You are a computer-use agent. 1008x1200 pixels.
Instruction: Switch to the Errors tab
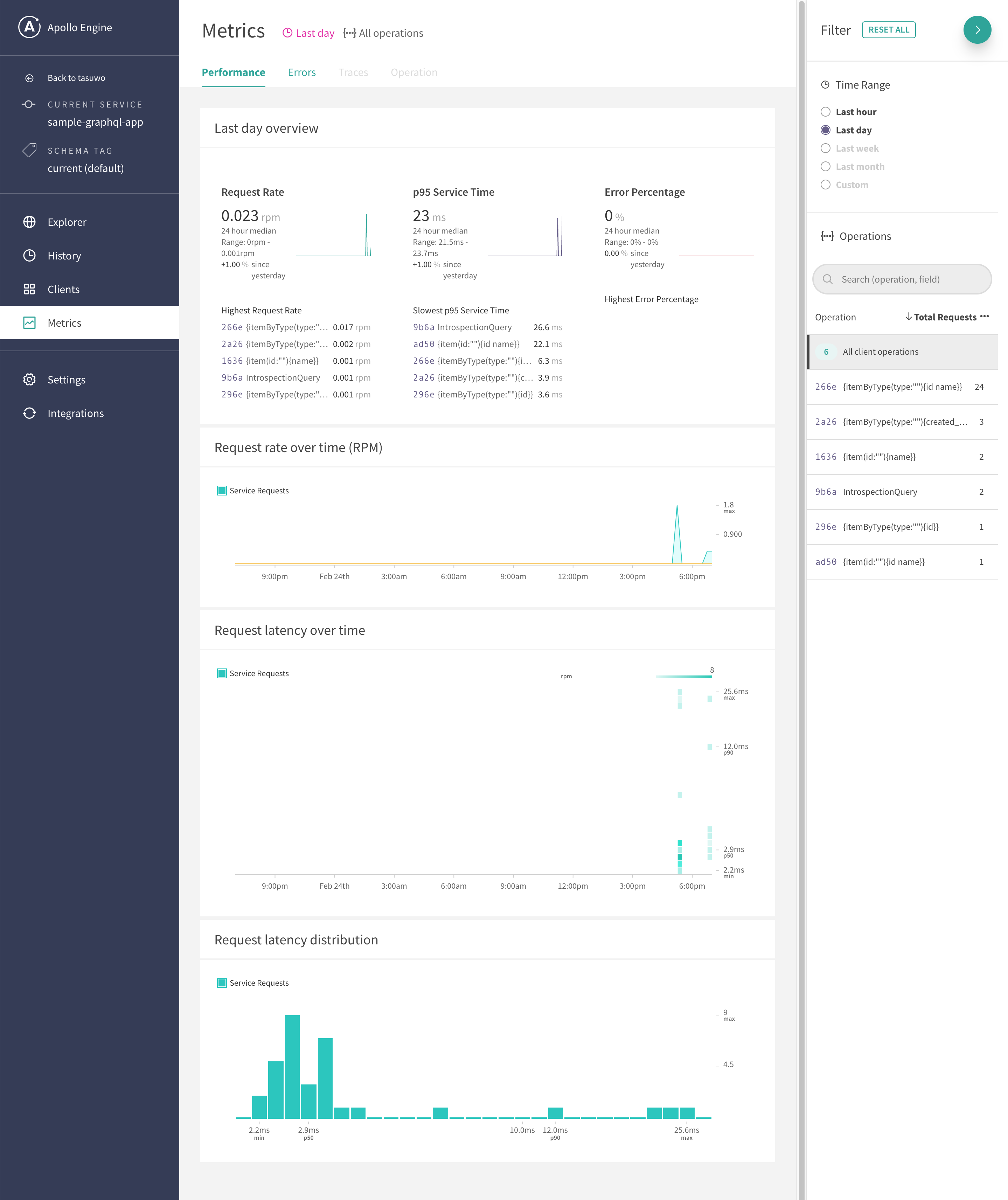pyautogui.click(x=302, y=72)
